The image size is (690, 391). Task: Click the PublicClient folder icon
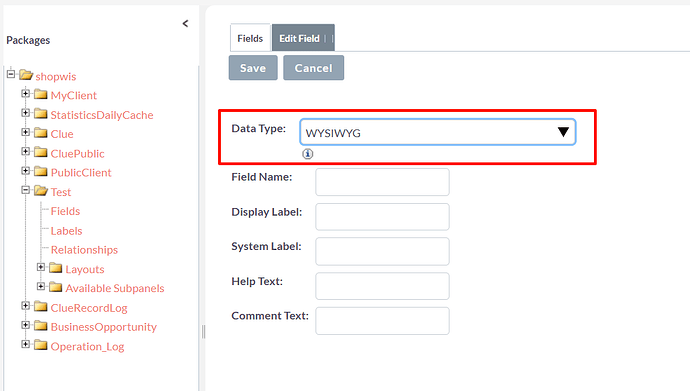pyautogui.click(x=40, y=172)
